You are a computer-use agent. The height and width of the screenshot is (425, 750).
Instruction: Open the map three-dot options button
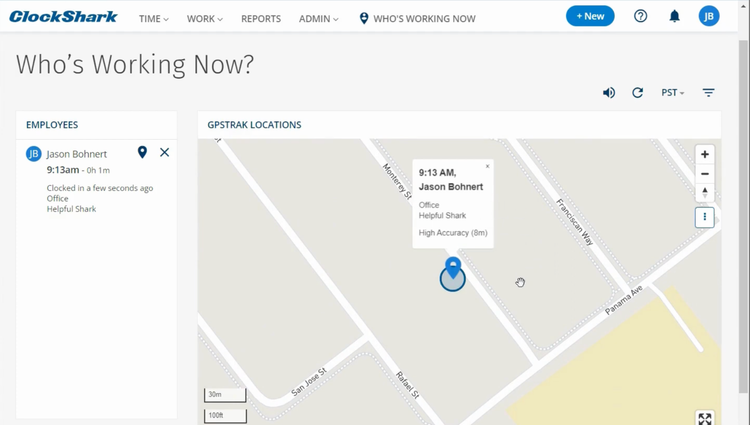[x=705, y=217]
